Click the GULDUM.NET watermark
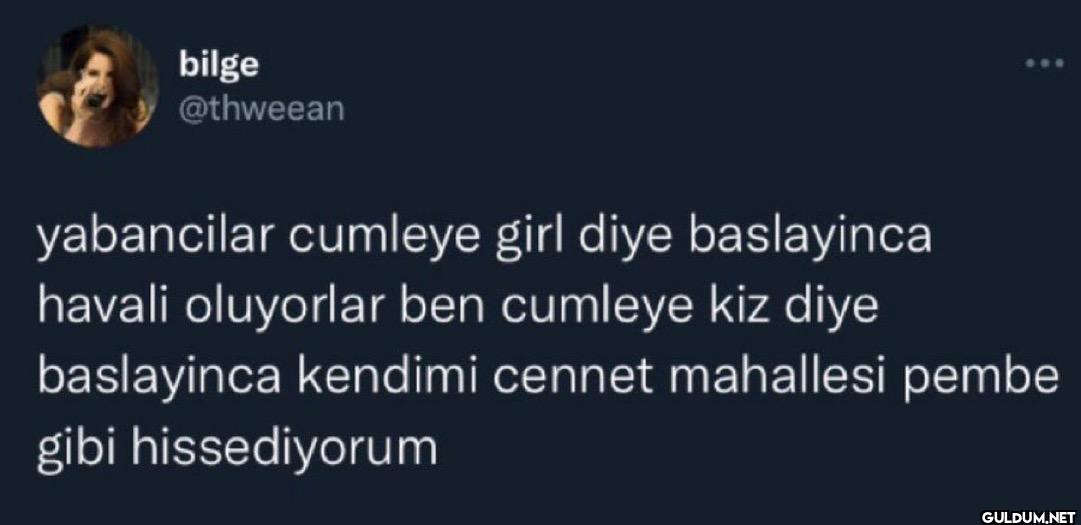The height and width of the screenshot is (525, 1081). pos(1027,515)
